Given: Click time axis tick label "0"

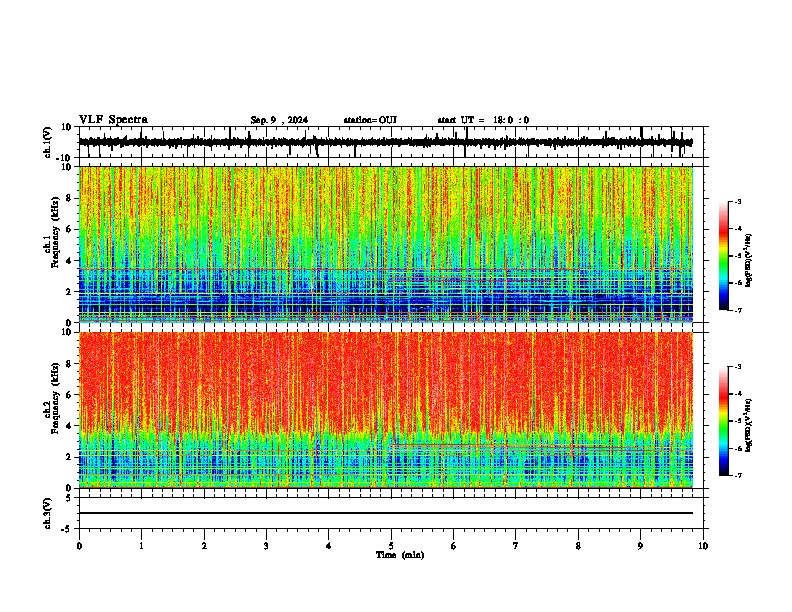Looking at the screenshot, I should (x=79, y=546).
